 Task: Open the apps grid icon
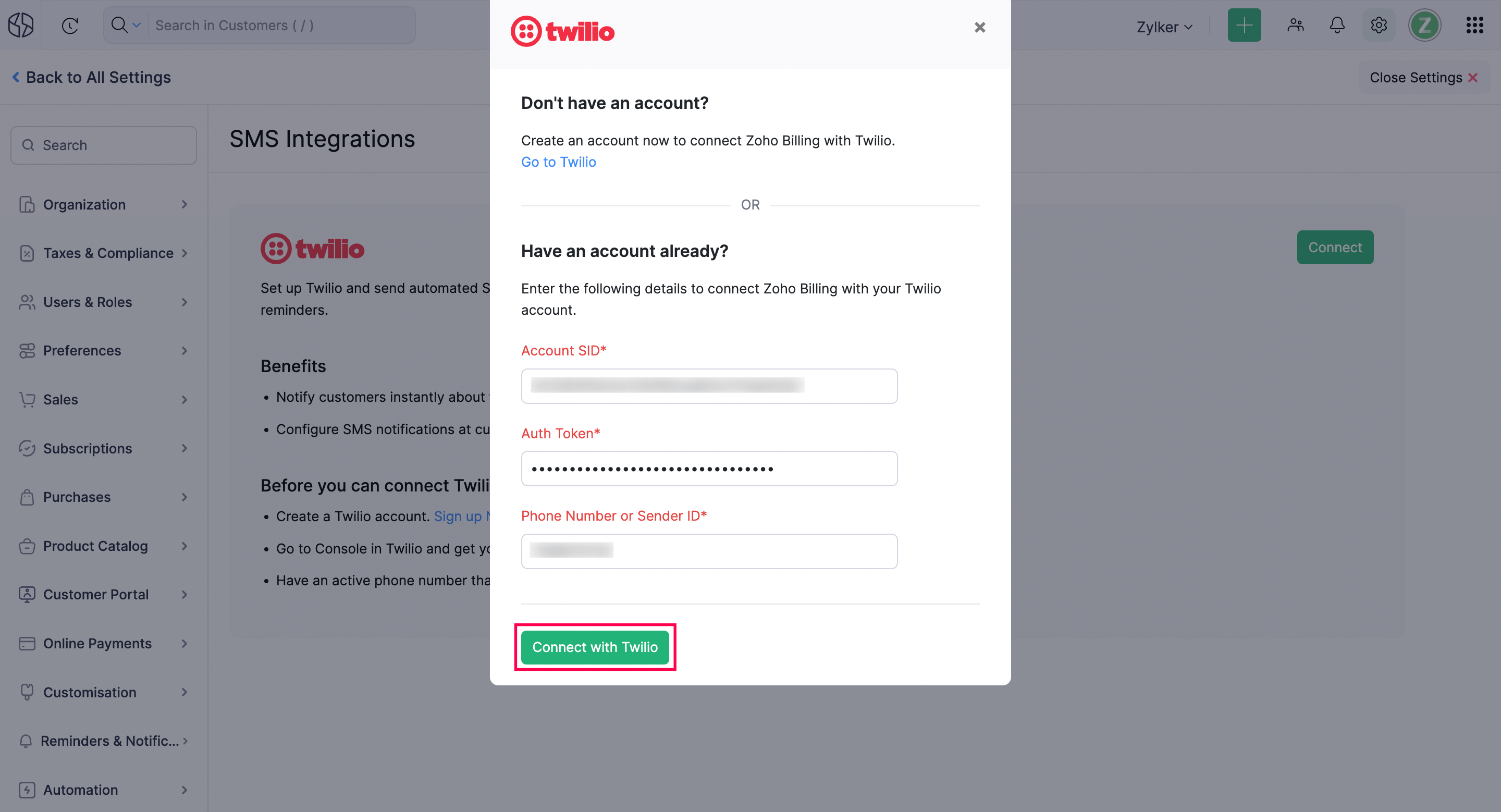point(1475,25)
